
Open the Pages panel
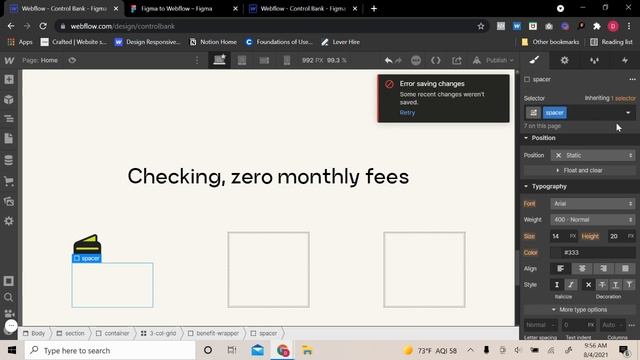[9, 139]
